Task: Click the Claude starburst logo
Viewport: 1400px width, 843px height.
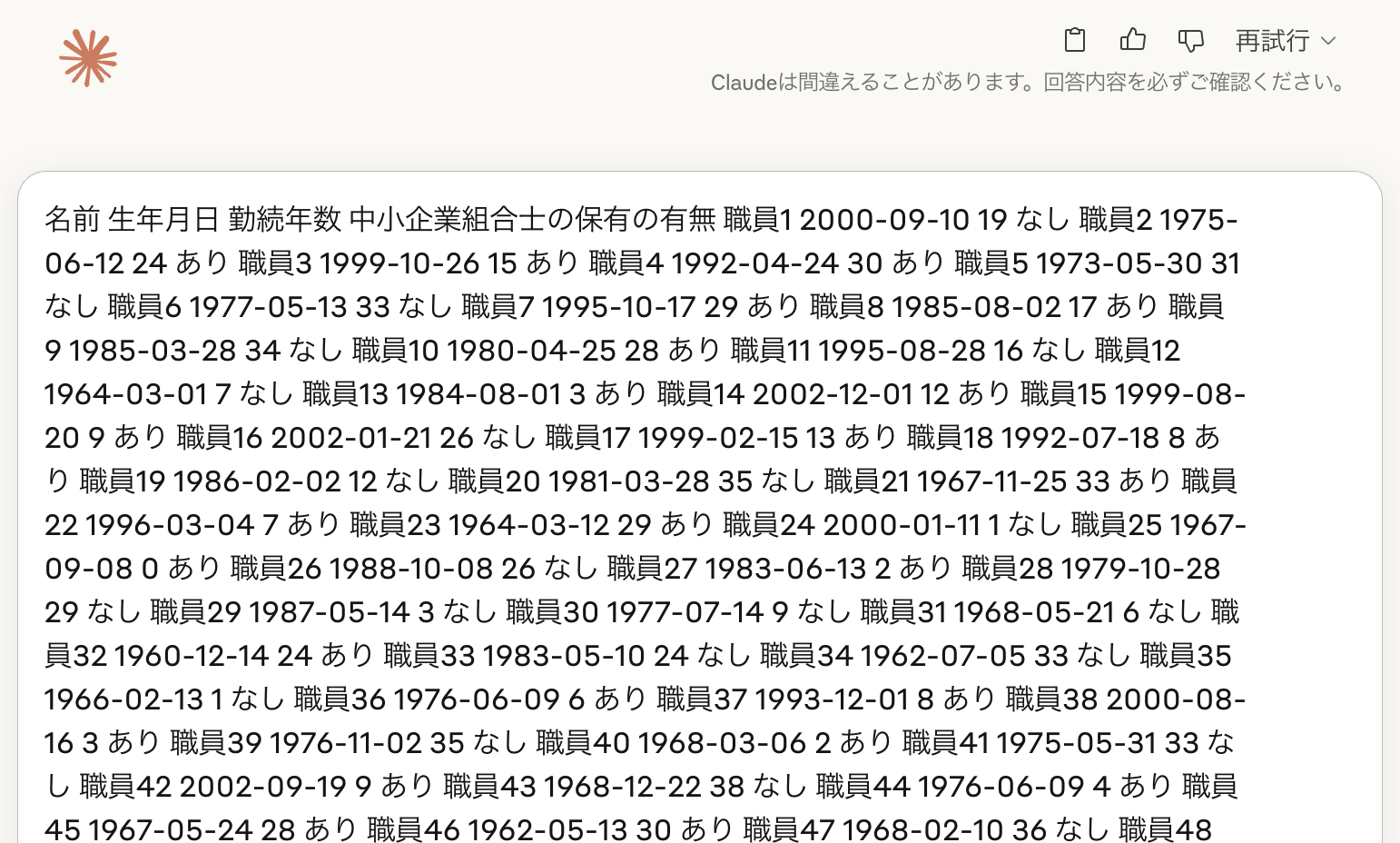Action: click(x=88, y=58)
